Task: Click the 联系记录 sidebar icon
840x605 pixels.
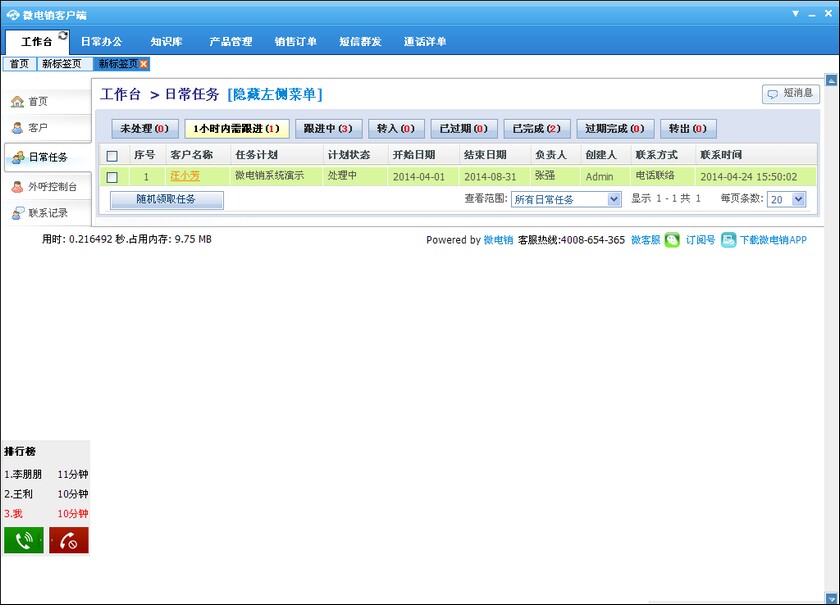Action: coord(18,213)
